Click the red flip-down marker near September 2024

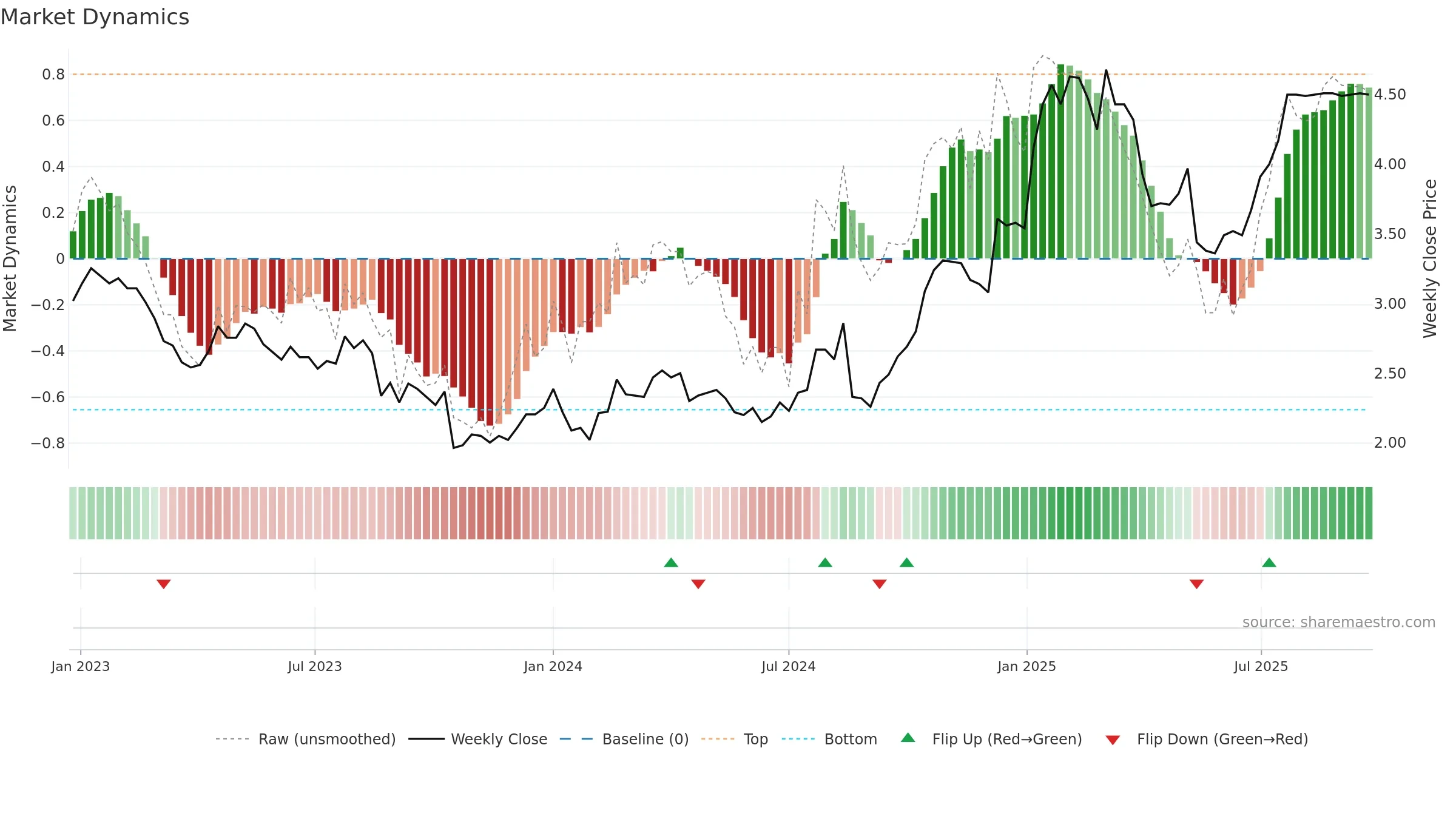point(880,584)
